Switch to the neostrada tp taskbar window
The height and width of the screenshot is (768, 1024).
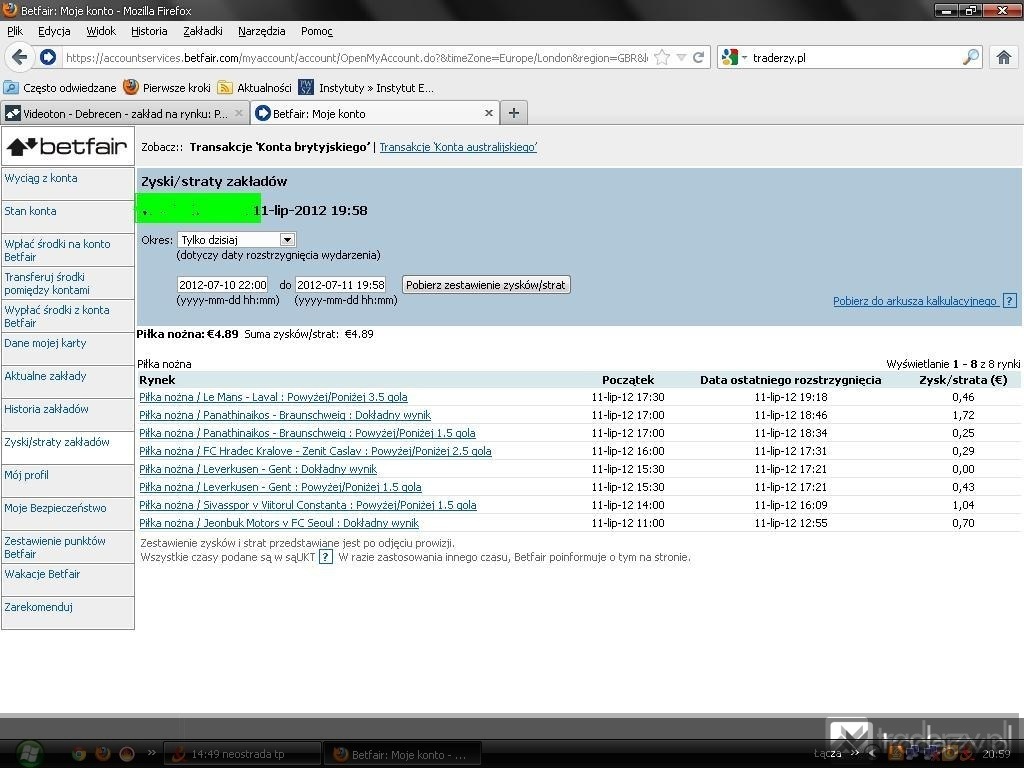(242, 754)
